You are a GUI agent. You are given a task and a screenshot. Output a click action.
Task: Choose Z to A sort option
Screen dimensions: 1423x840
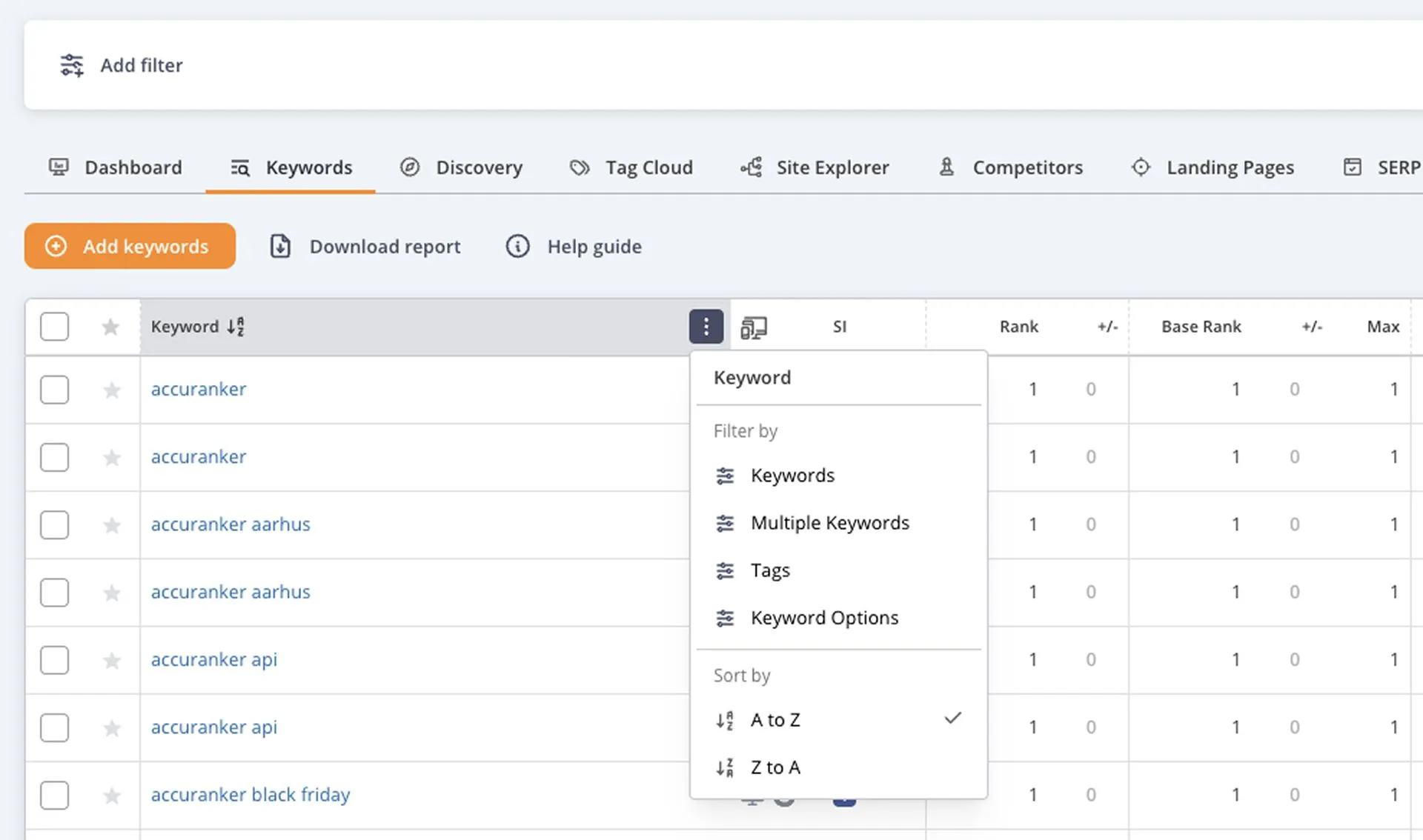[775, 767]
